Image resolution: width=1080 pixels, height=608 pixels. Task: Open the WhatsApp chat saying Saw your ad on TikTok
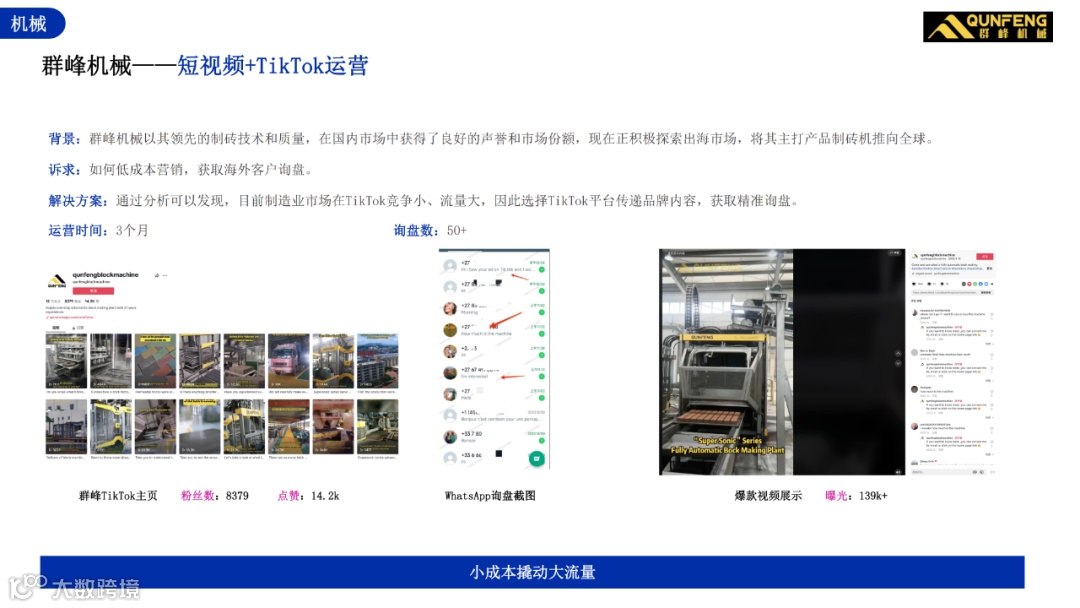click(495, 266)
